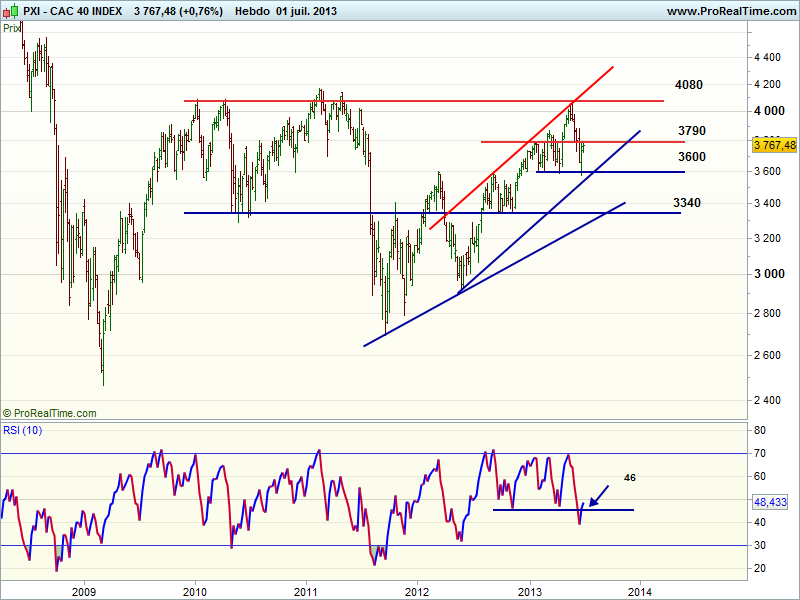Screen dimensions: 800x600
Task: Click the ProRealTime copyright logo icon
Action: (x=8, y=413)
